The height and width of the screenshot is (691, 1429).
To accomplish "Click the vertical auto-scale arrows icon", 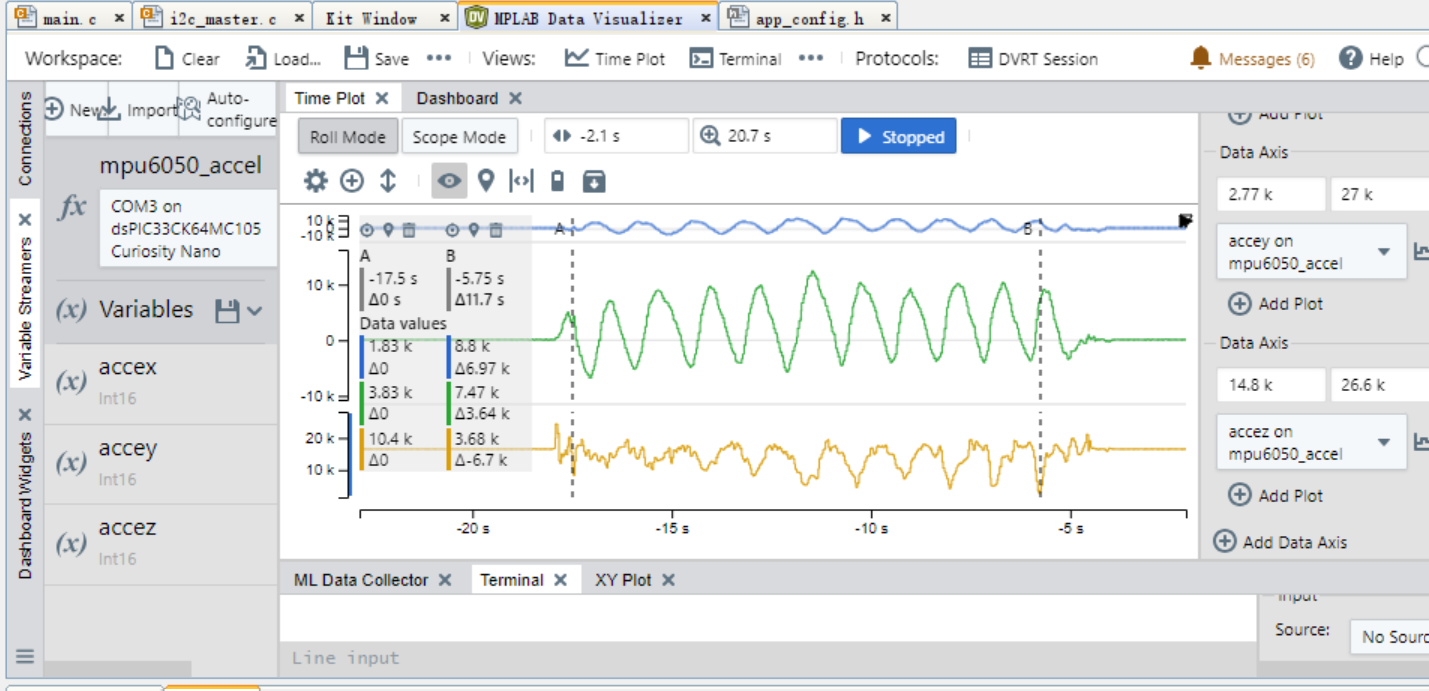I will coord(388,180).
